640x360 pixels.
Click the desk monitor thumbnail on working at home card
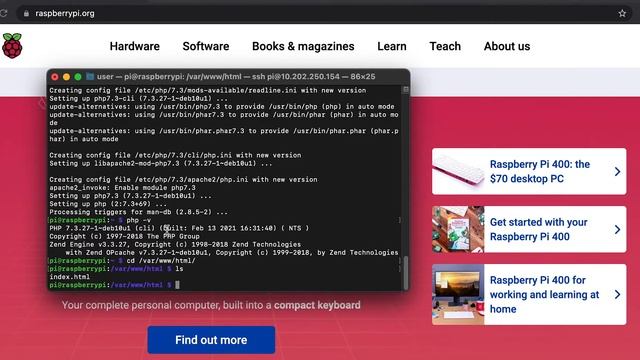(x=458, y=294)
